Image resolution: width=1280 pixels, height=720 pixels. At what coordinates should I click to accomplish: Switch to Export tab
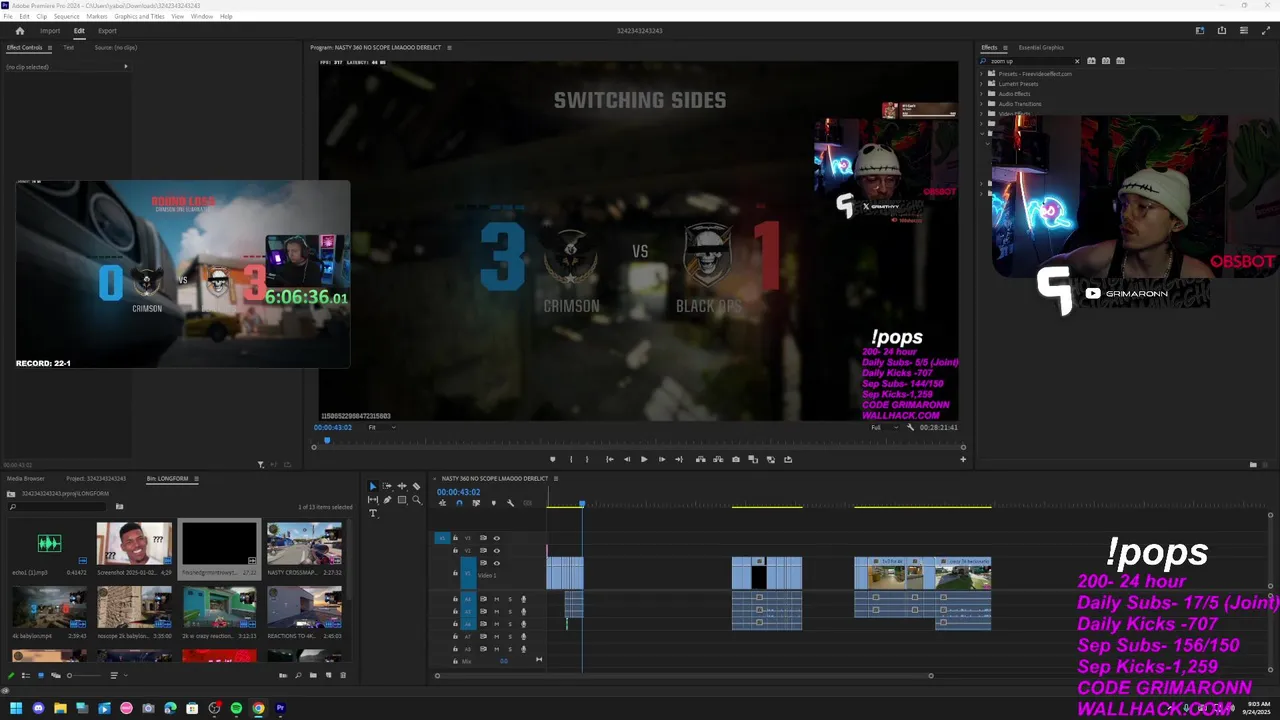click(x=107, y=31)
